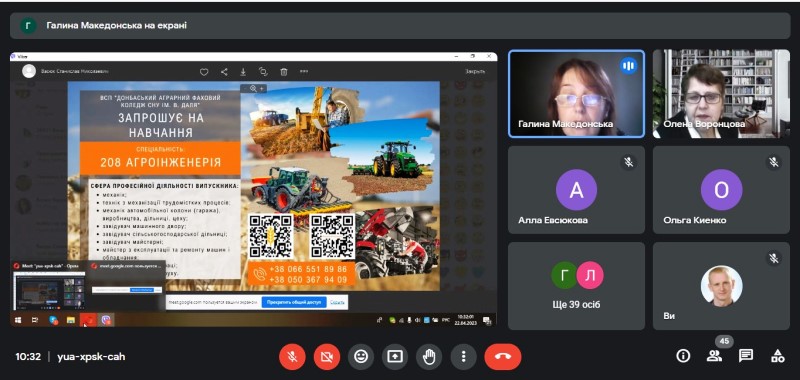Image resolution: width=800 pixels, height=380 pixels.
Task: Click 'Закрыть' in the Viber viewer
Action: (x=474, y=72)
